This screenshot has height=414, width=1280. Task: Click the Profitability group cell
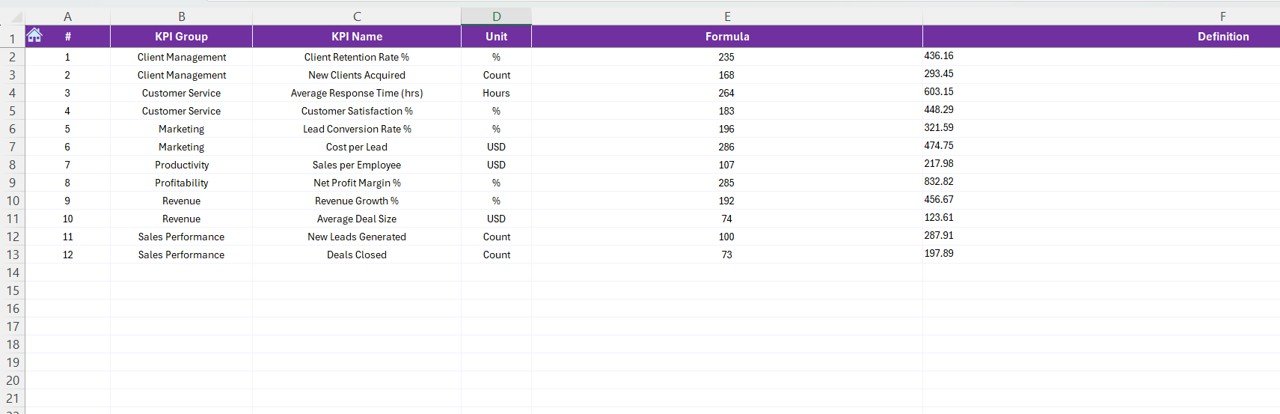click(181, 183)
